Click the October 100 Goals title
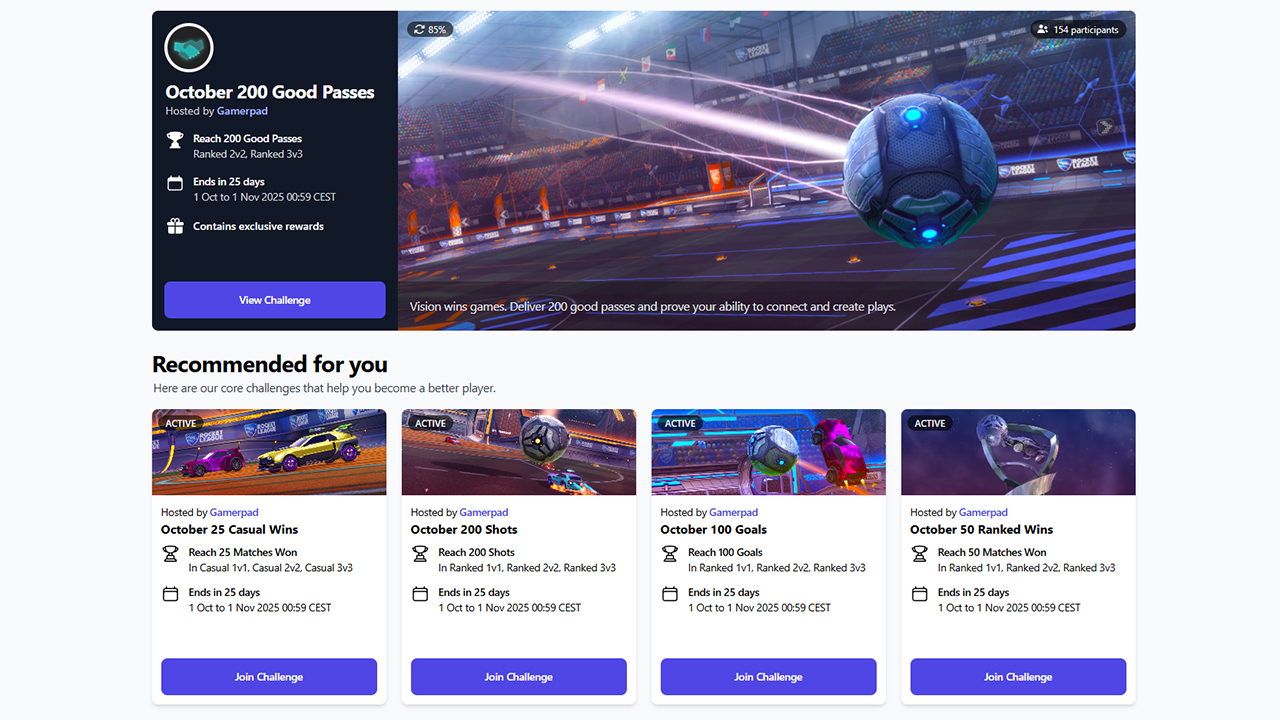The width and height of the screenshot is (1280, 720). point(714,529)
